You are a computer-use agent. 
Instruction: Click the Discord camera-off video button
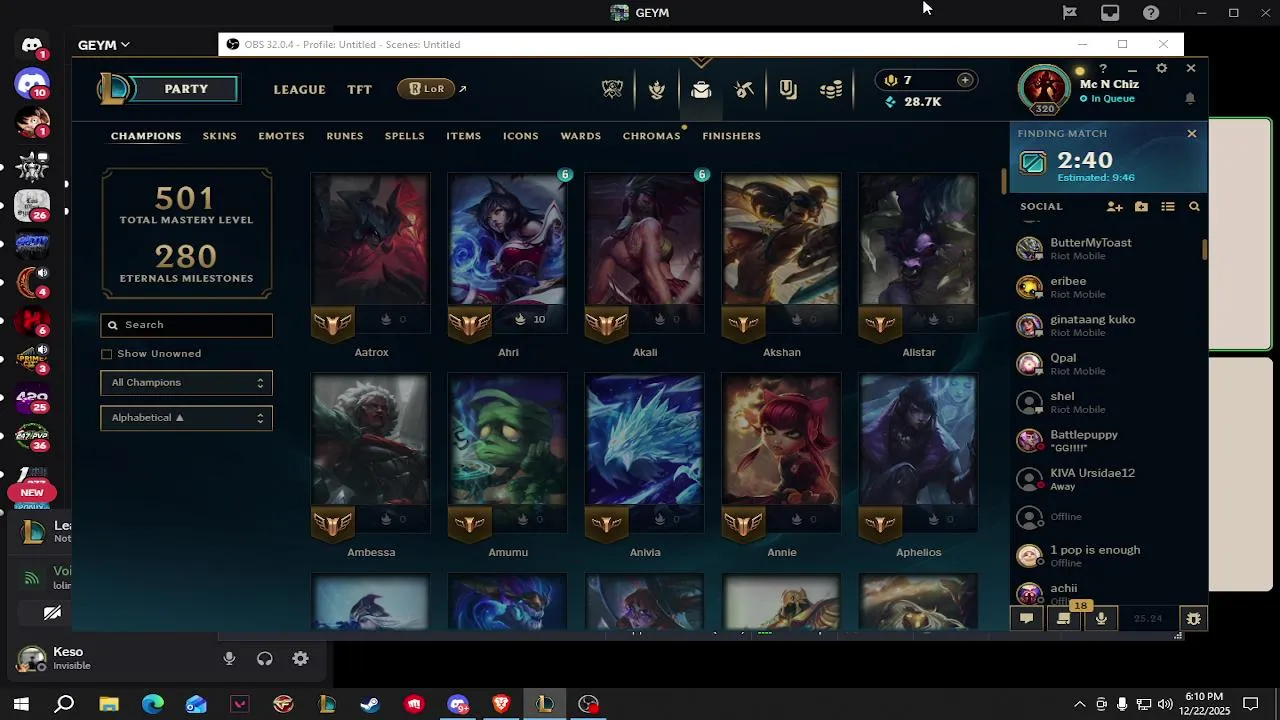tap(52, 613)
